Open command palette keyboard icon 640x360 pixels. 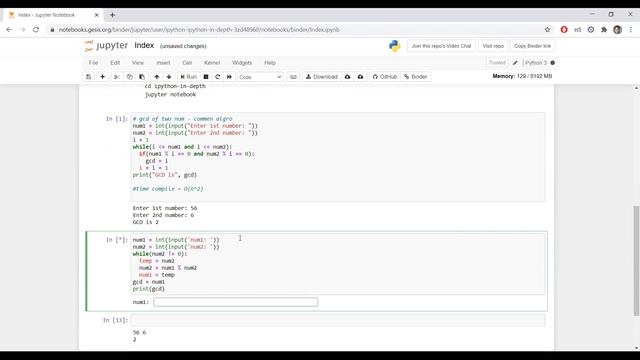(293, 77)
